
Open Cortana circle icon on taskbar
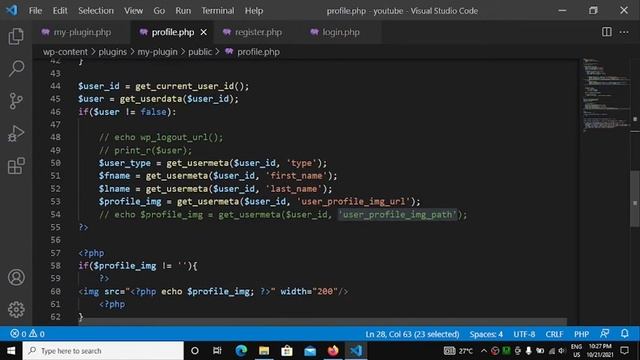(195, 351)
